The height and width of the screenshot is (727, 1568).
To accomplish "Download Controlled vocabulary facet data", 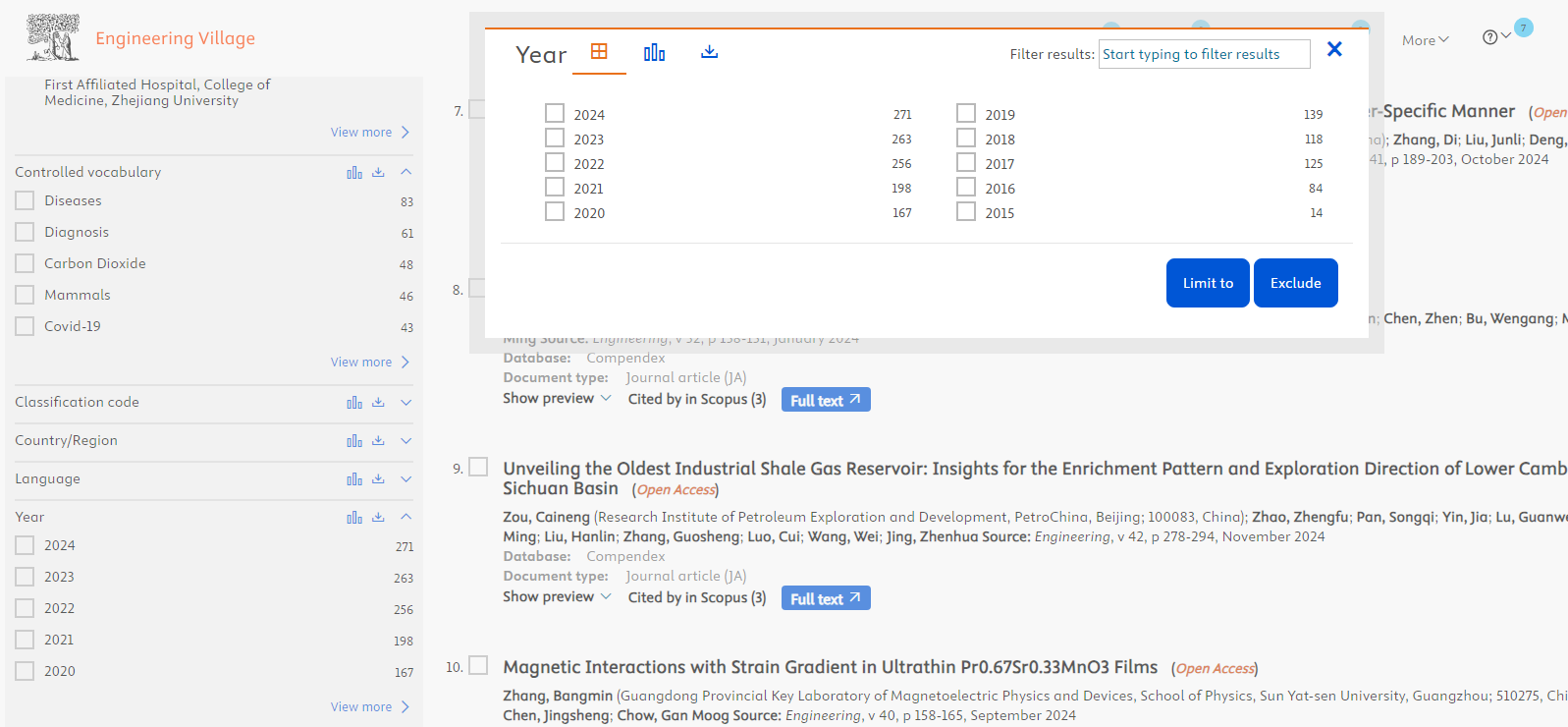I will point(378,173).
